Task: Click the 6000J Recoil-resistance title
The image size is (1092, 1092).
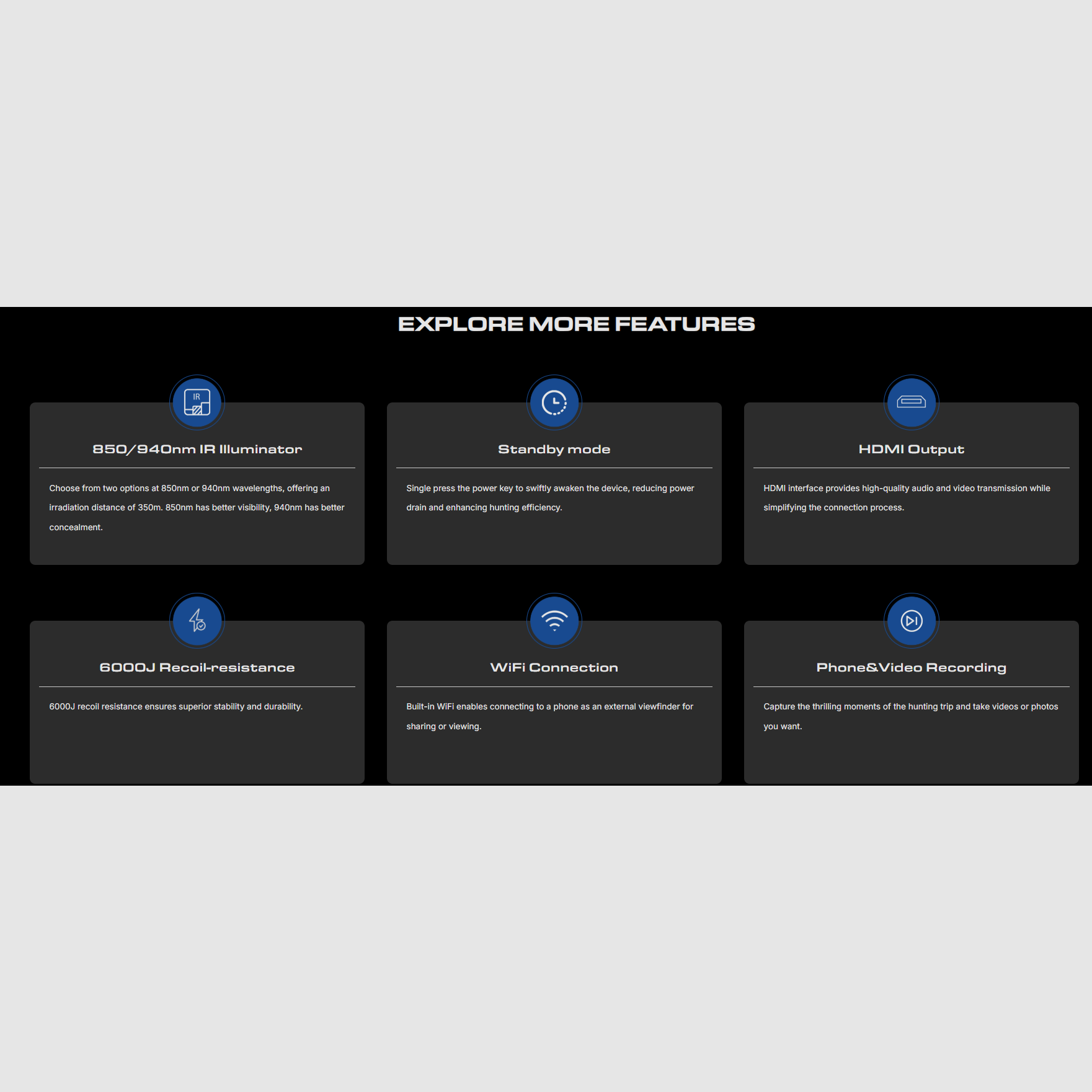Action: 197,668
